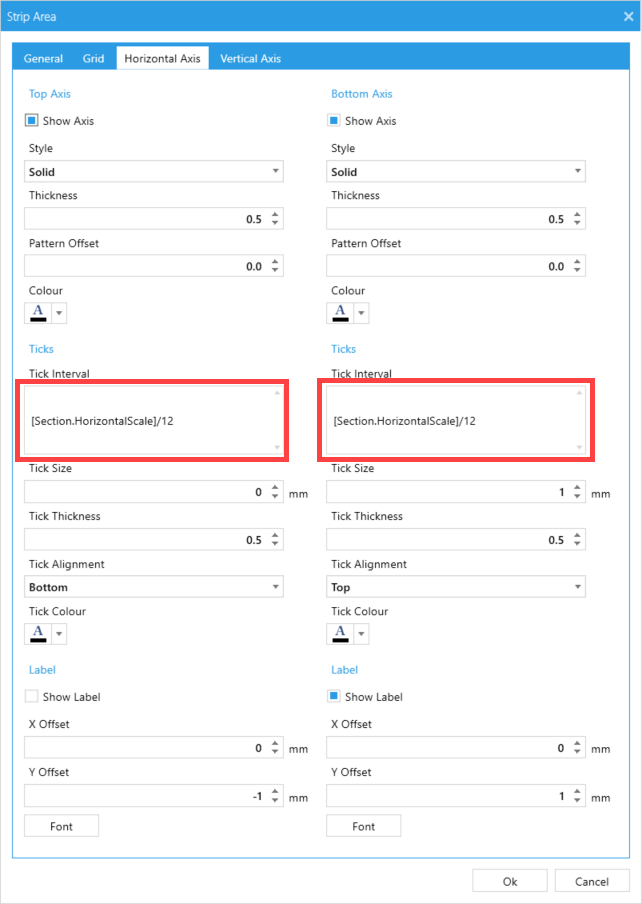Click the Bottom Axis Tick Colour A icon
The image size is (642, 904).
(x=340, y=634)
